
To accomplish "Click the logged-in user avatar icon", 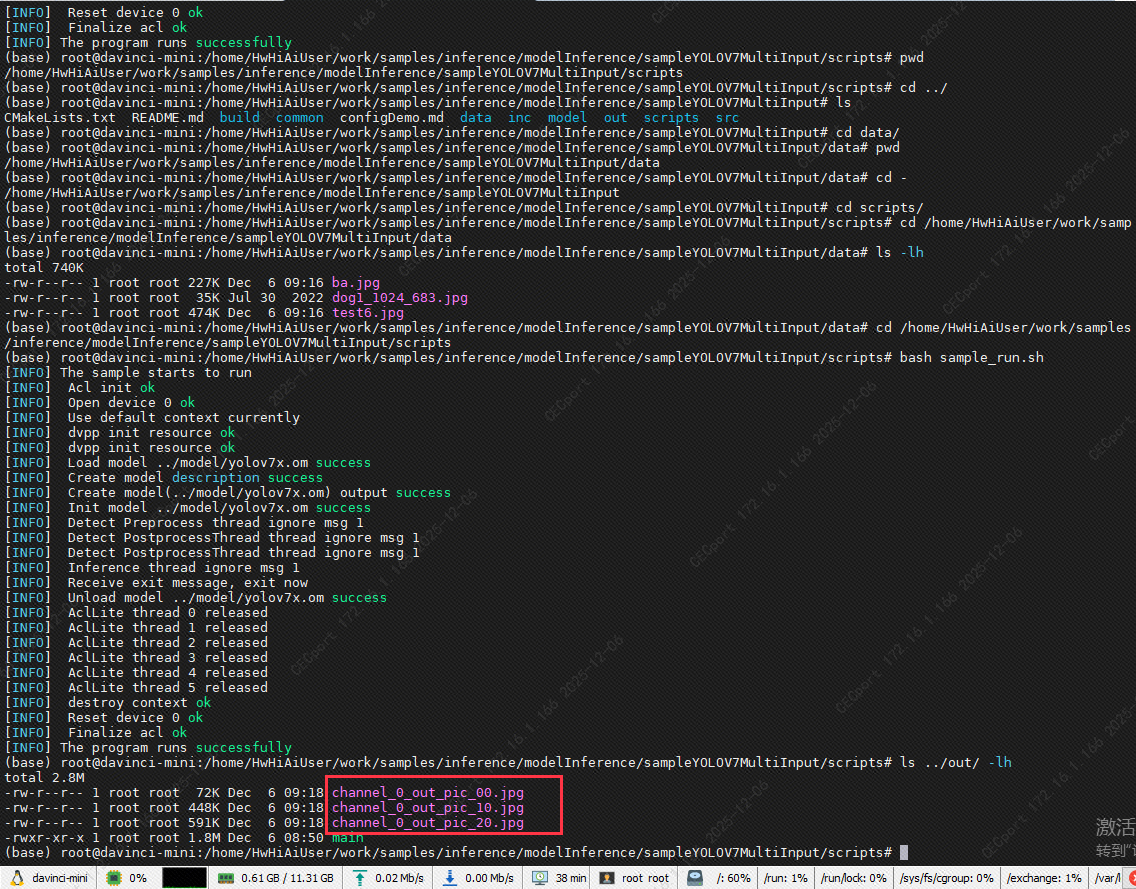I will (x=607, y=878).
